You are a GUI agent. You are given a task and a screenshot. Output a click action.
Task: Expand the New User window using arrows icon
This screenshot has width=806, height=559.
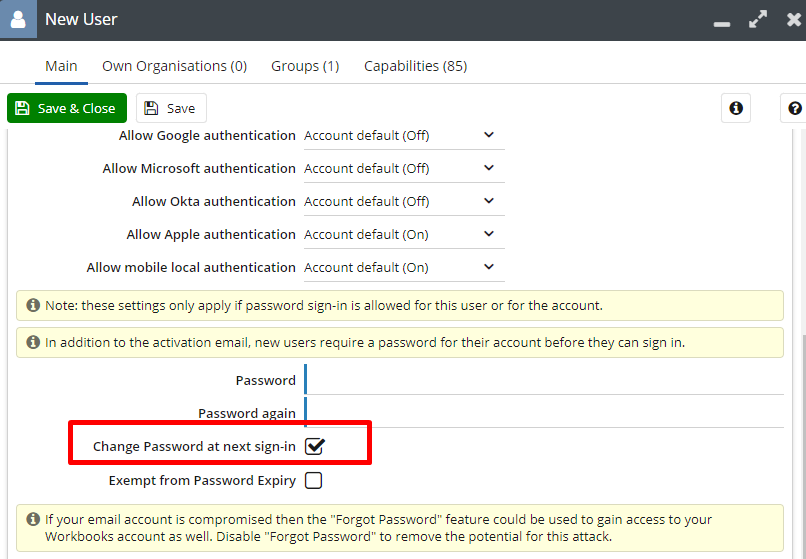click(758, 20)
